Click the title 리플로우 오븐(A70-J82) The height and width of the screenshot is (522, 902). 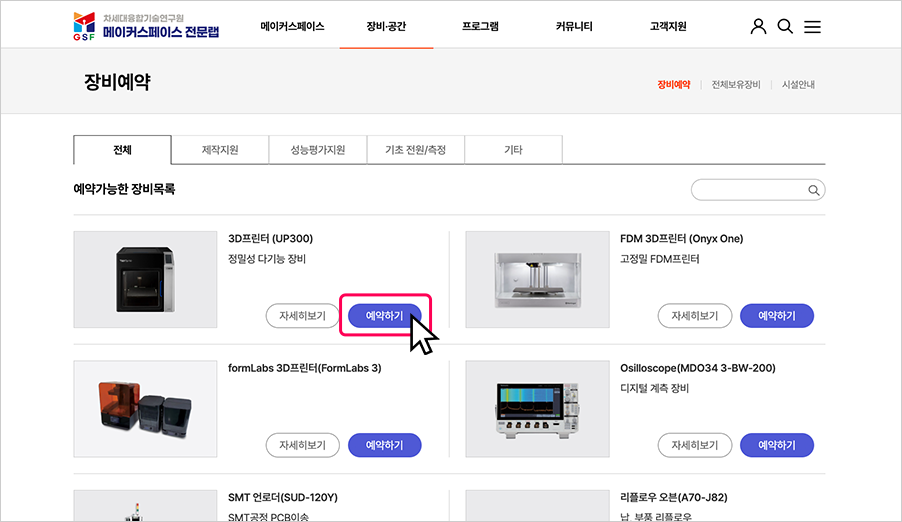point(674,498)
